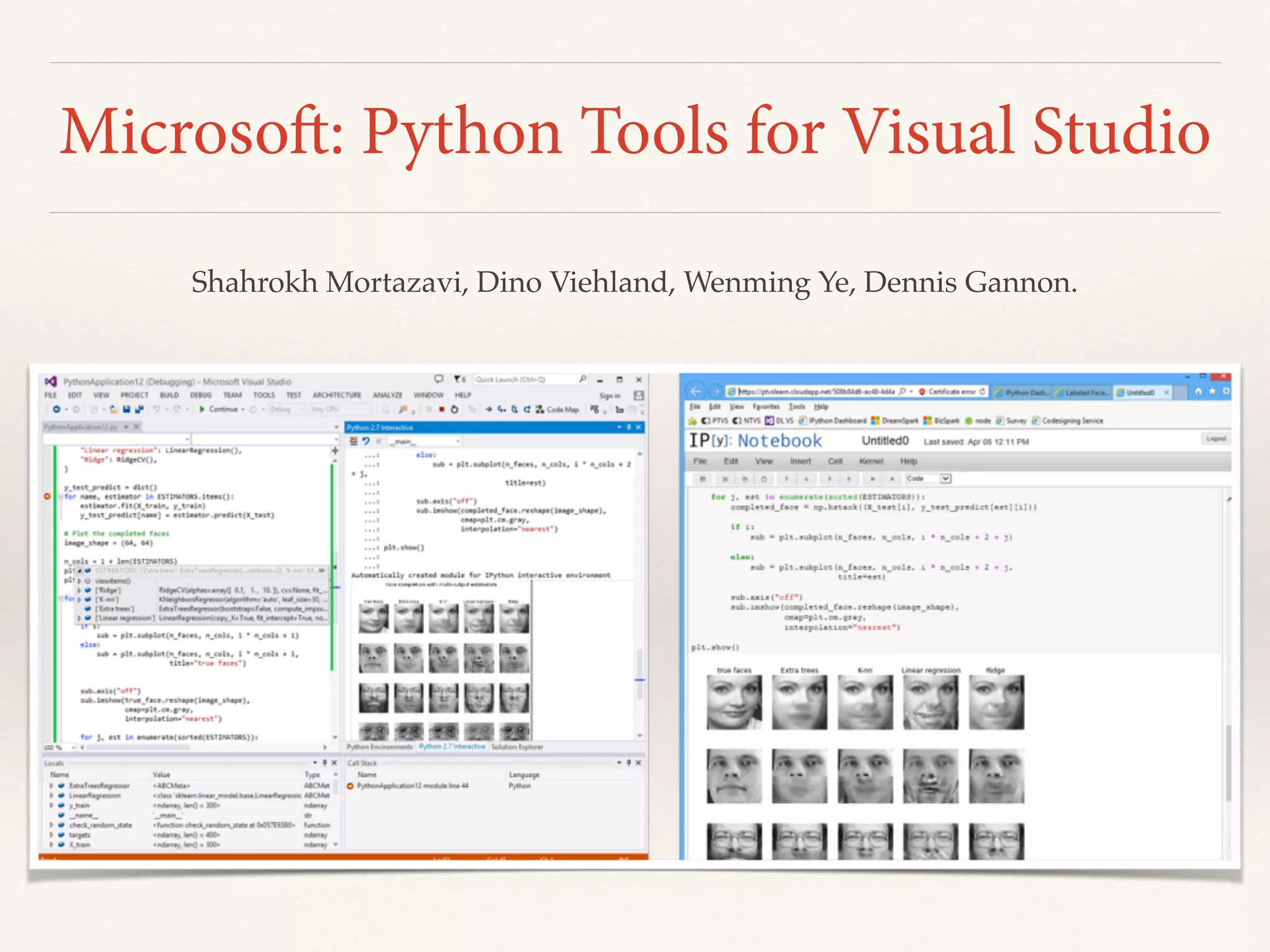Open the IPython Dashboard favorites link
Image resolution: width=1270 pixels, height=952 pixels.
coord(832,421)
